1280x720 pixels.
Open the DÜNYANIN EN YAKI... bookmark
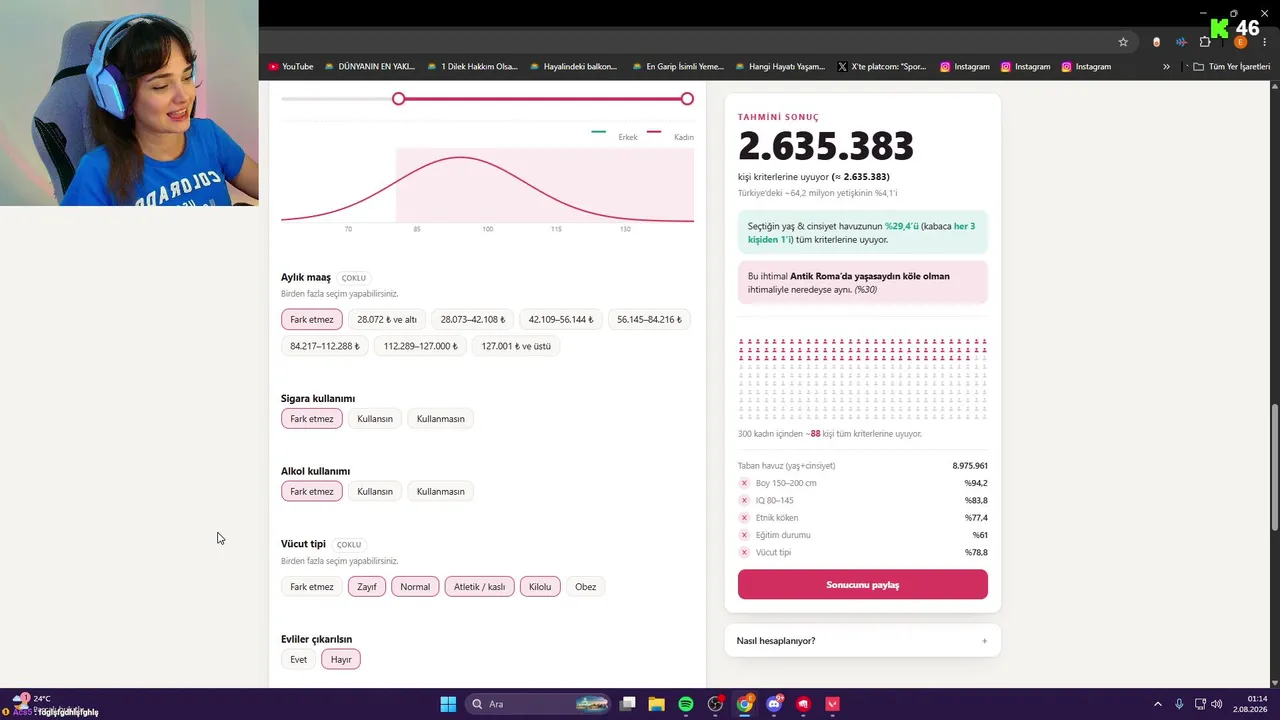pyautogui.click(x=369, y=67)
